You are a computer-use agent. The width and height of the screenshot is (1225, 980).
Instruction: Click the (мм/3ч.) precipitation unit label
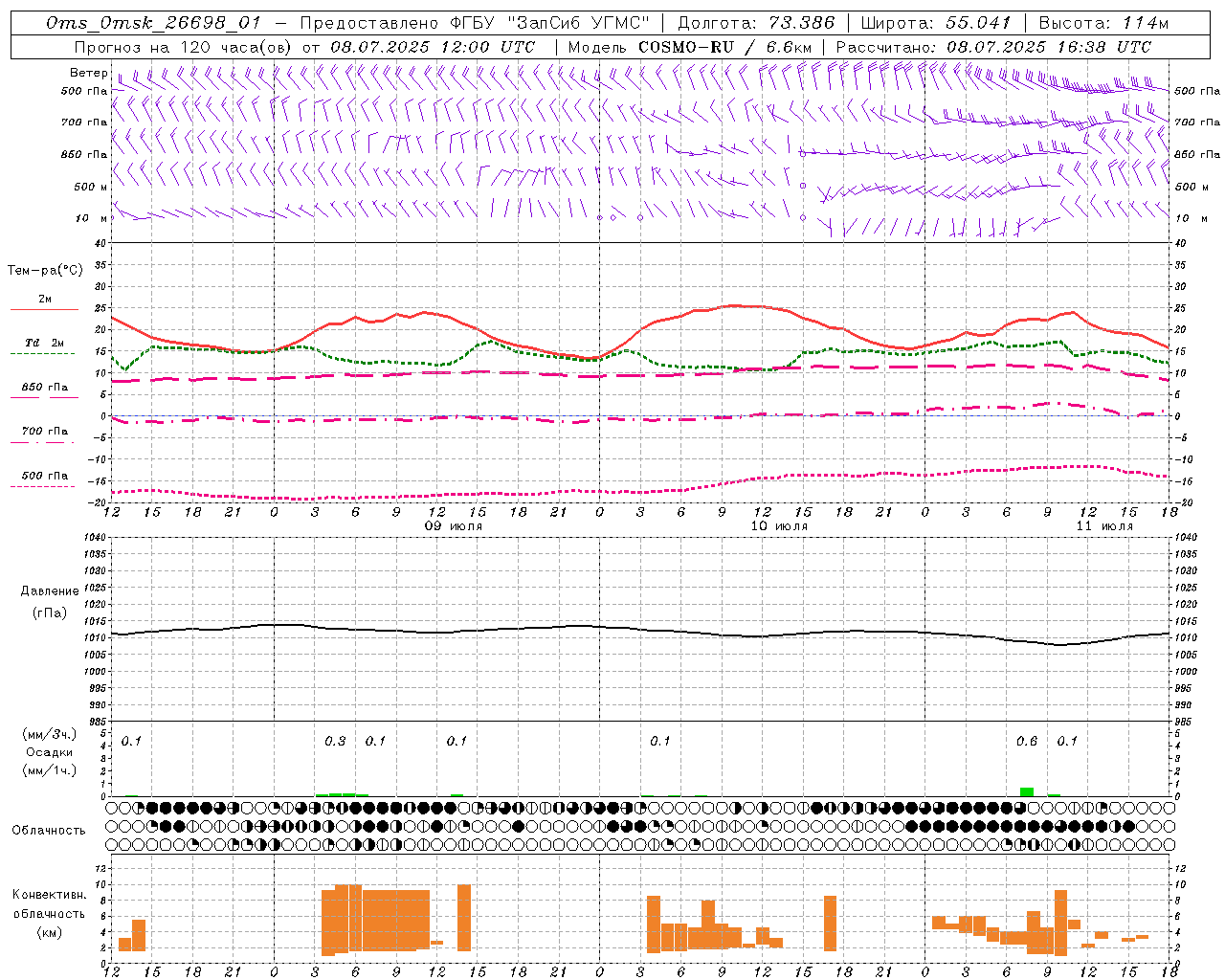point(49,735)
